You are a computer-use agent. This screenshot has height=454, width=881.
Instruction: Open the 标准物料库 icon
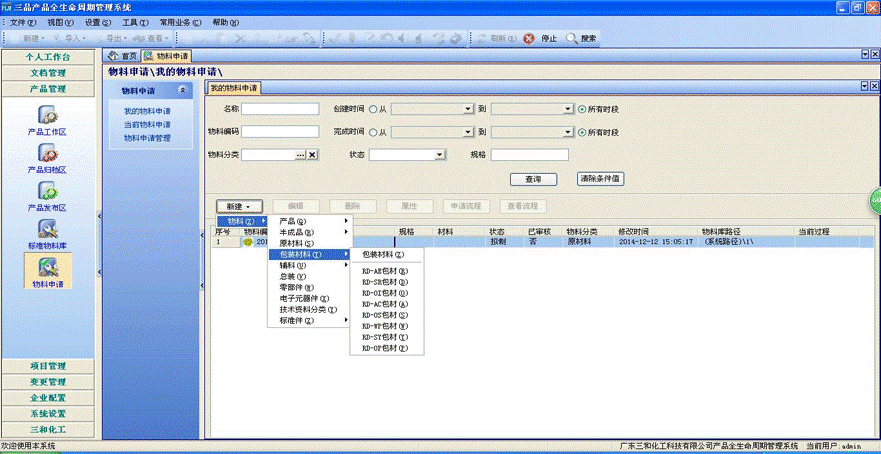[x=47, y=228]
